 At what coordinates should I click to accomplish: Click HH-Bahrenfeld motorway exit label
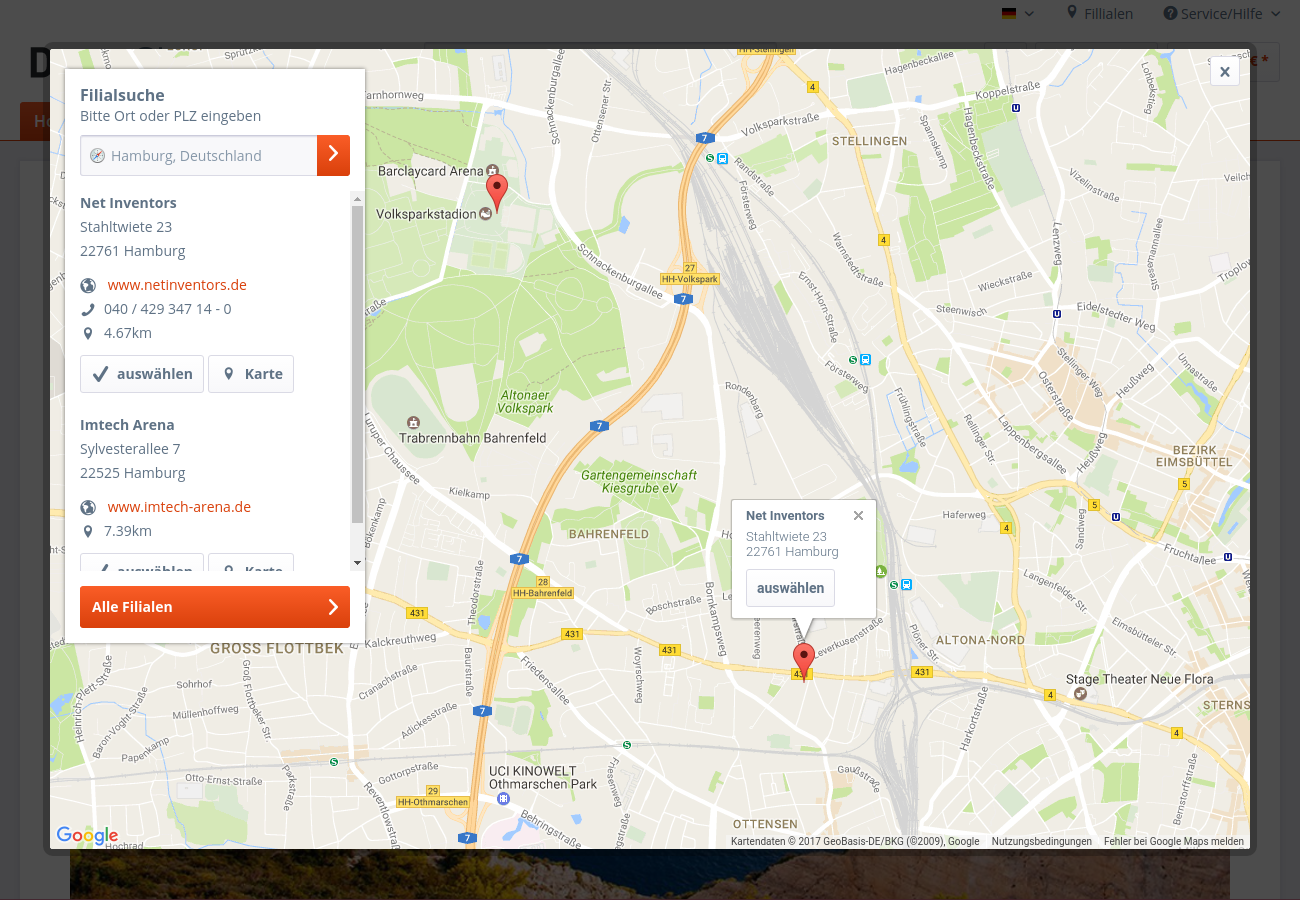[542, 593]
